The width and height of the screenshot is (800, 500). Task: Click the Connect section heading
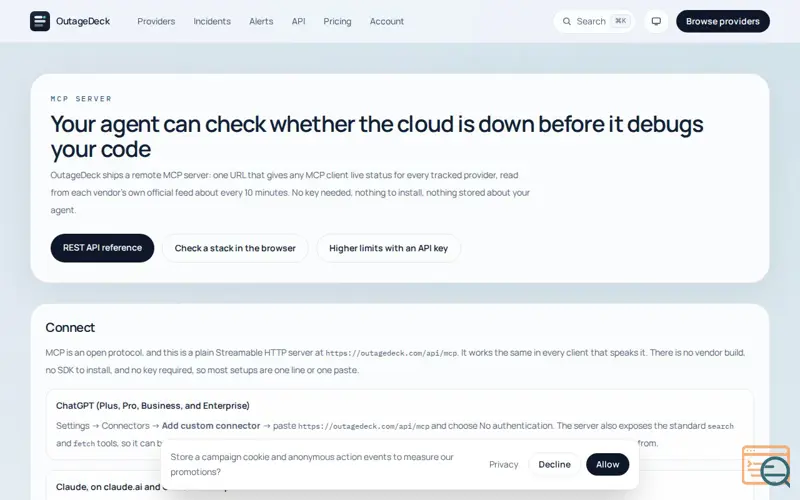[x=70, y=328]
